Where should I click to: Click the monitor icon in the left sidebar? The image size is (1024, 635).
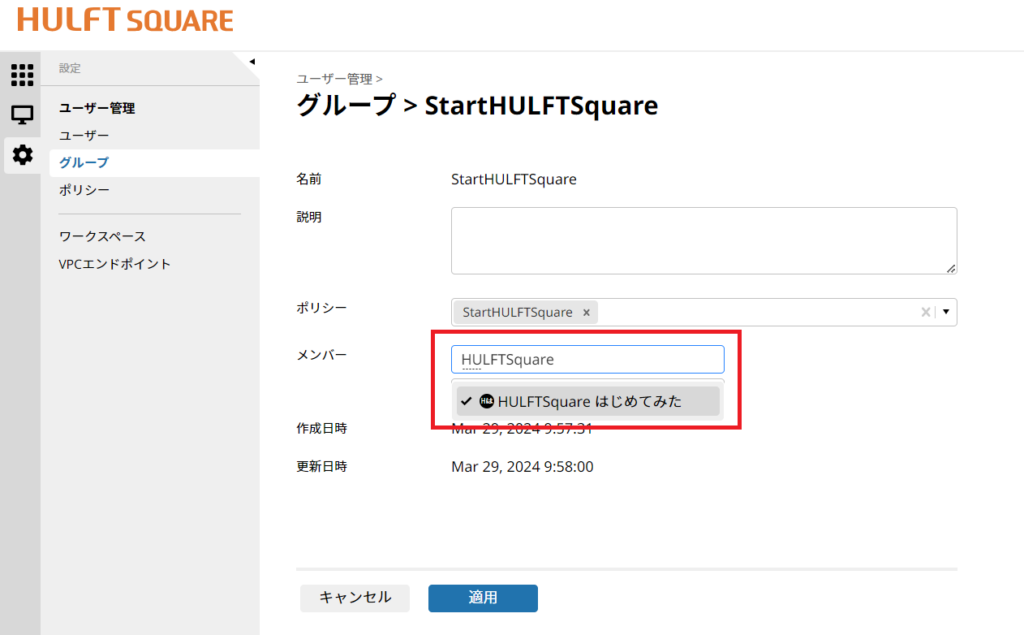coord(21,115)
